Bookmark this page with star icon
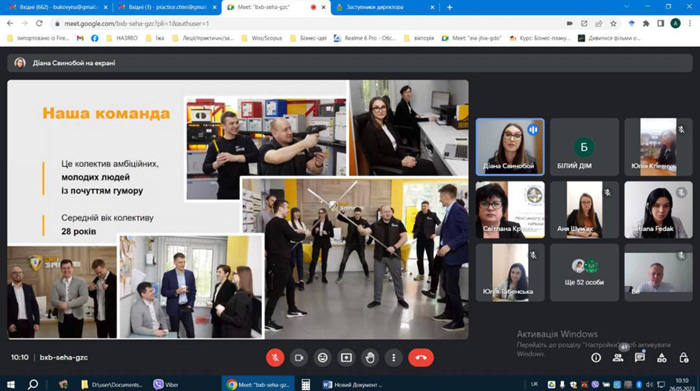 click(x=613, y=23)
